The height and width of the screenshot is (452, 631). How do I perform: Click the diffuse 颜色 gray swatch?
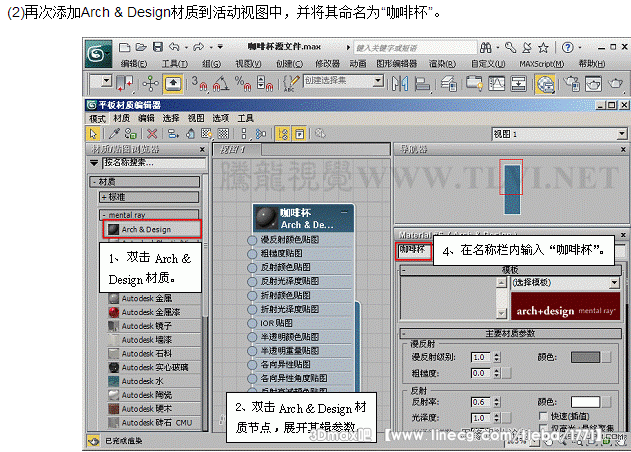(585, 357)
